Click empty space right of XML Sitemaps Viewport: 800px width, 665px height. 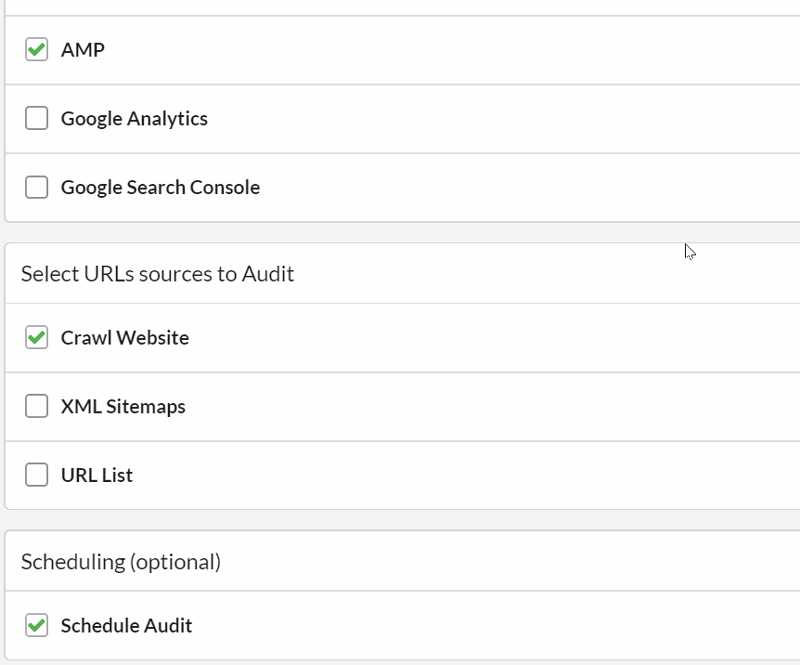click(x=500, y=406)
